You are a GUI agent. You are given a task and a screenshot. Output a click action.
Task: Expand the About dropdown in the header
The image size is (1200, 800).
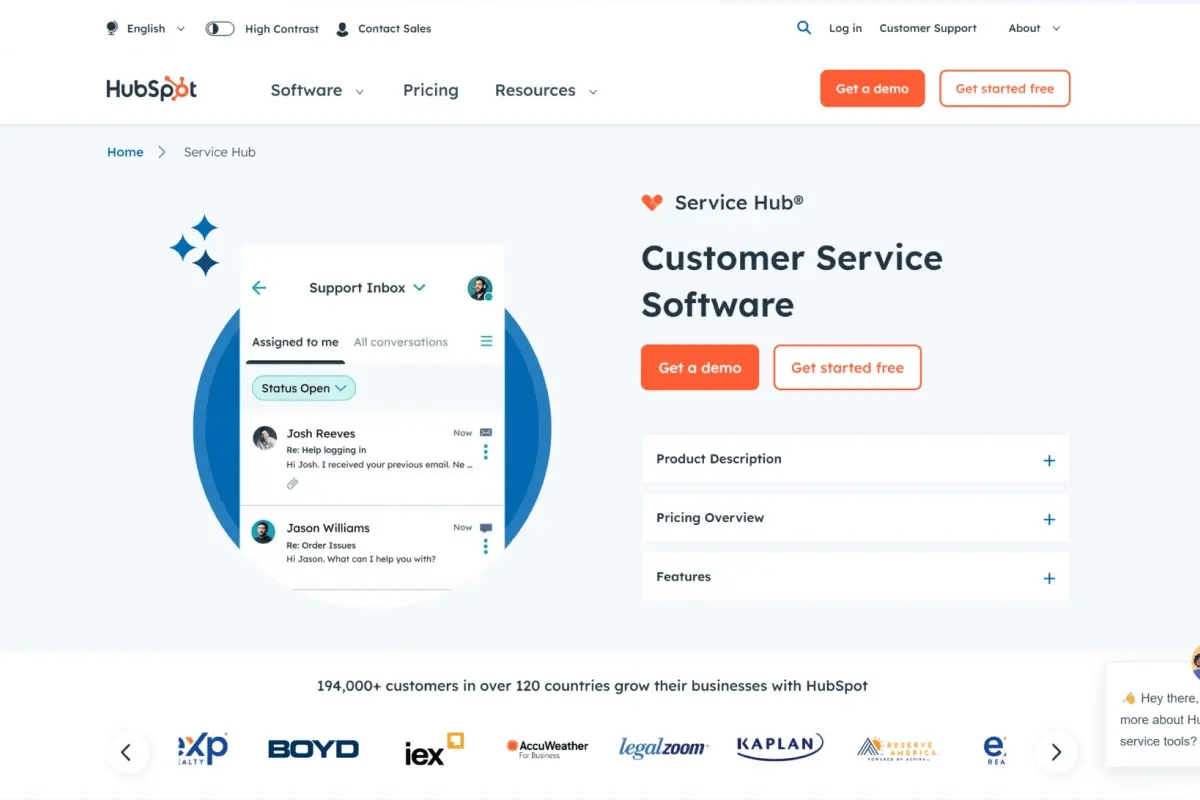click(x=1033, y=28)
